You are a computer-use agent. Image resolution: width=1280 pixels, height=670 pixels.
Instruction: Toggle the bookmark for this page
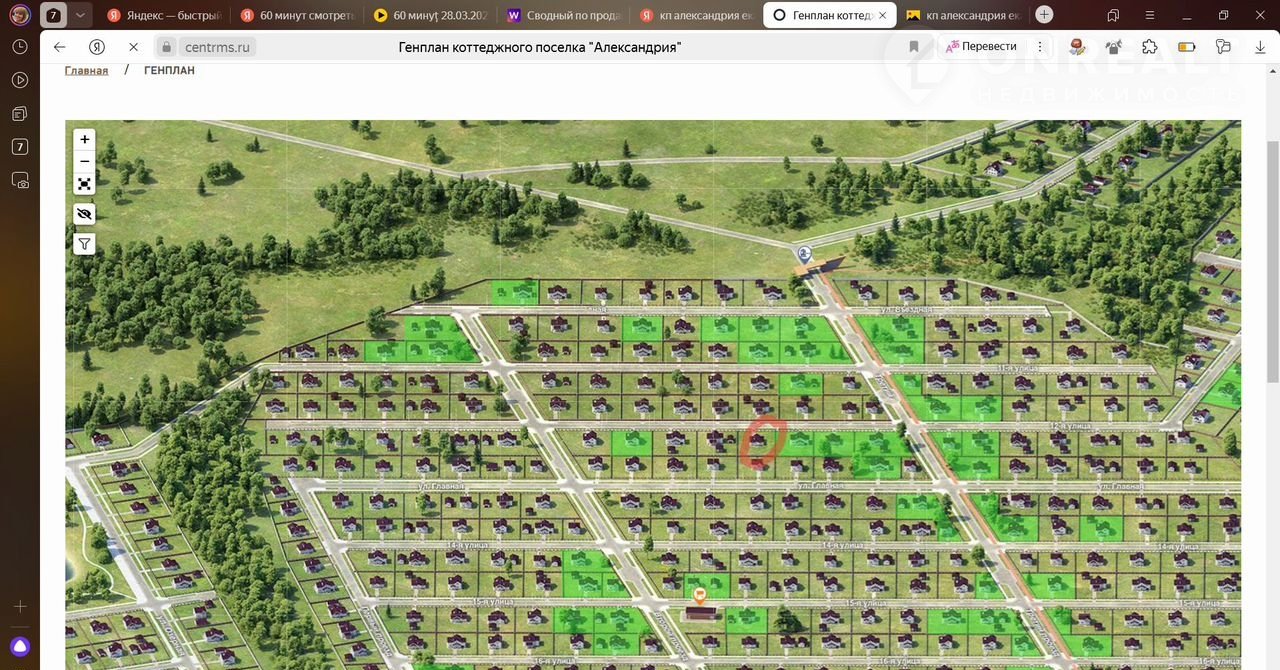[x=914, y=47]
